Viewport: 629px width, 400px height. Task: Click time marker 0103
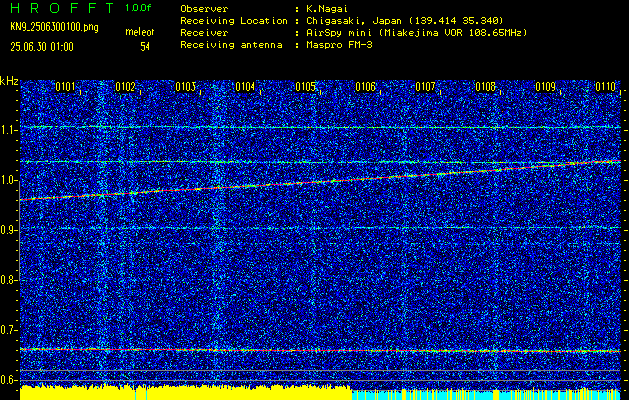(185, 87)
